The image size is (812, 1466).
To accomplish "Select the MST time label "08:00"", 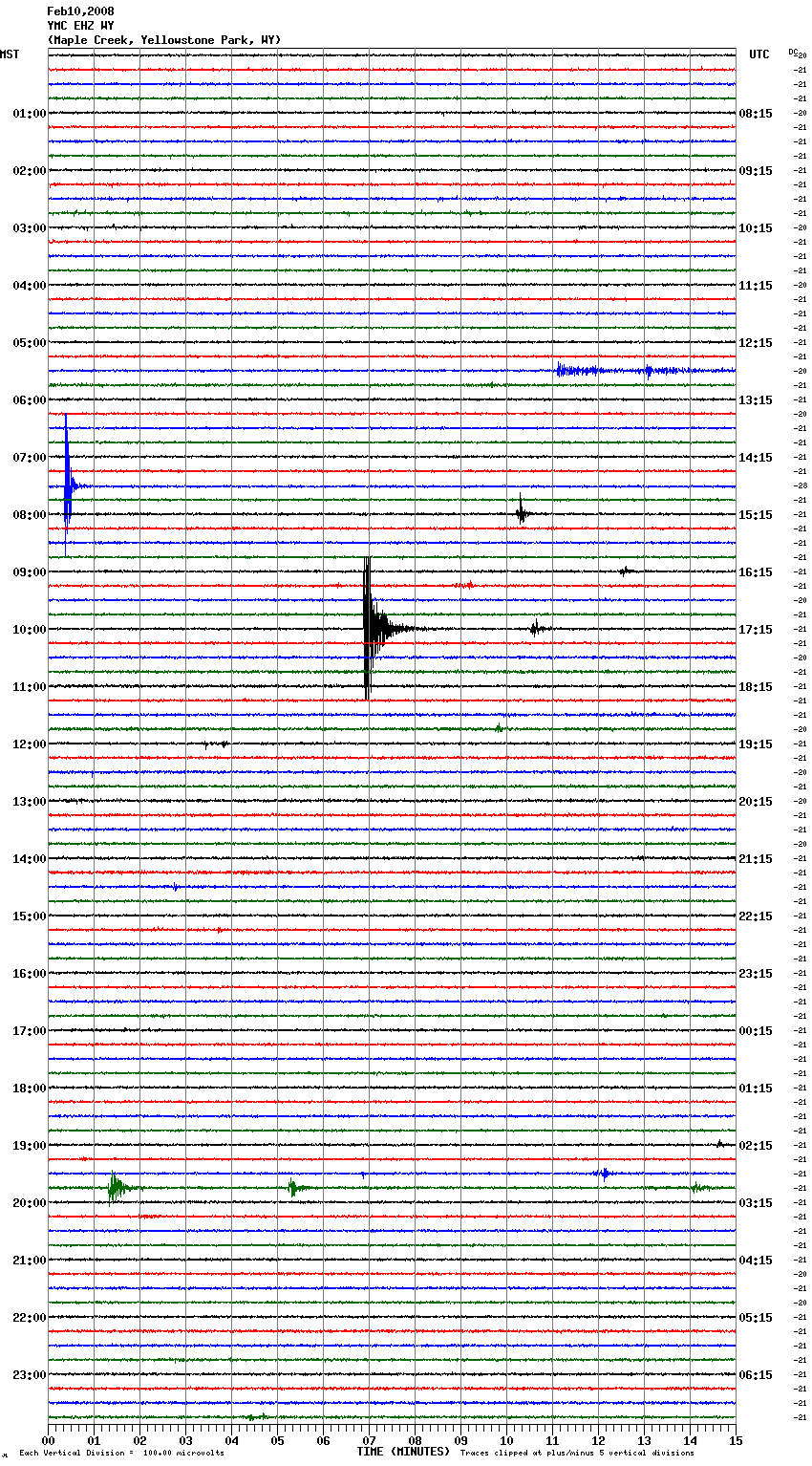I will tap(30, 515).
